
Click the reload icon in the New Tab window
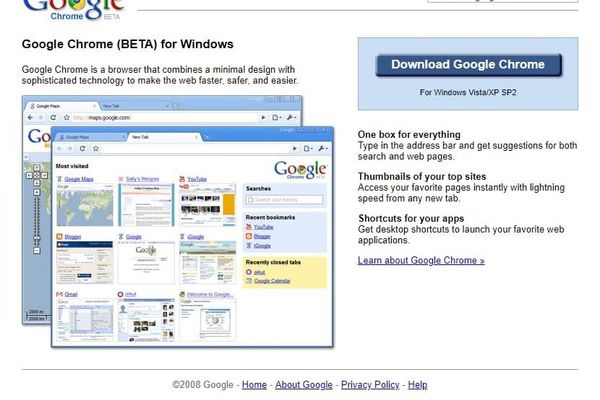pos(82,149)
